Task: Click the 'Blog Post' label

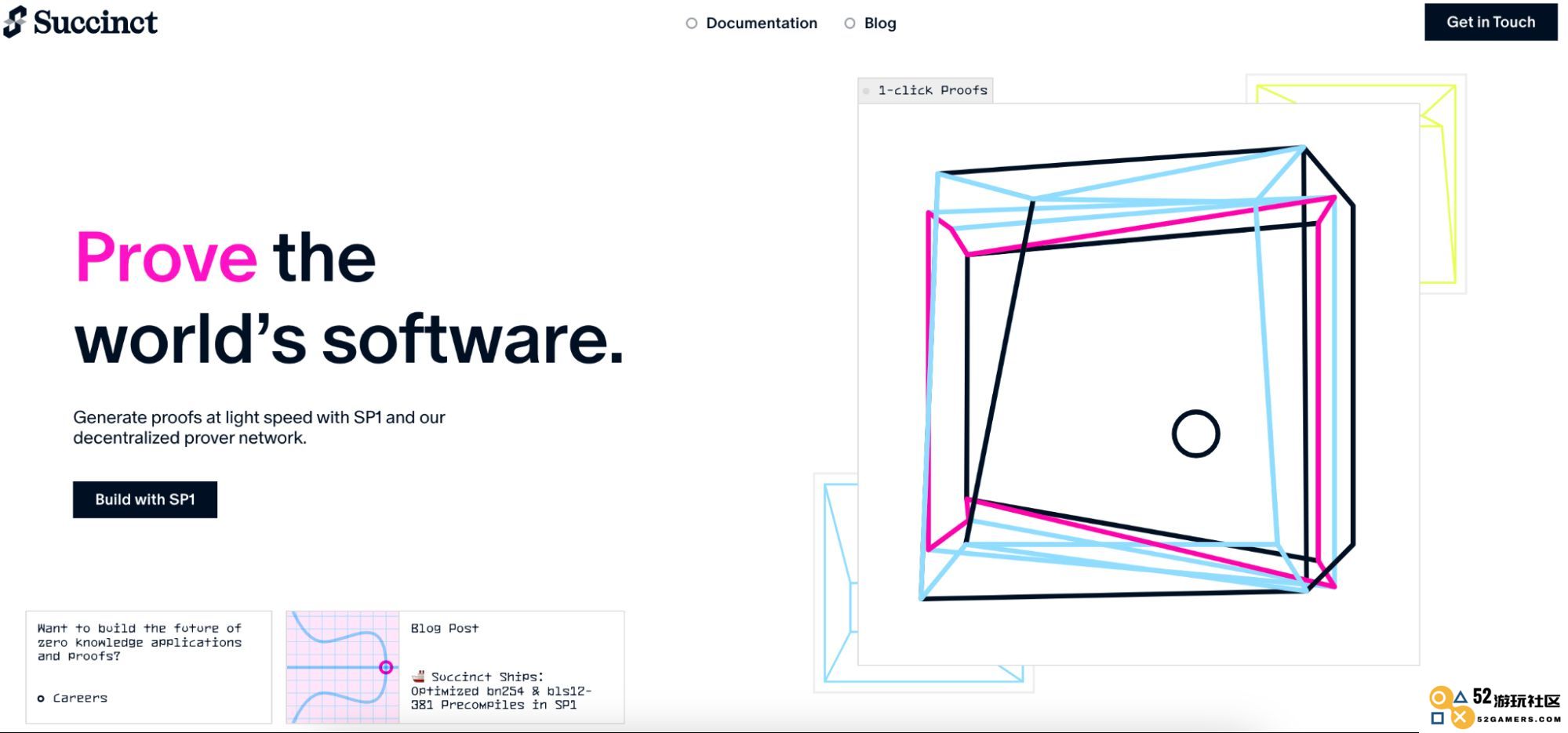Action: (445, 628)
